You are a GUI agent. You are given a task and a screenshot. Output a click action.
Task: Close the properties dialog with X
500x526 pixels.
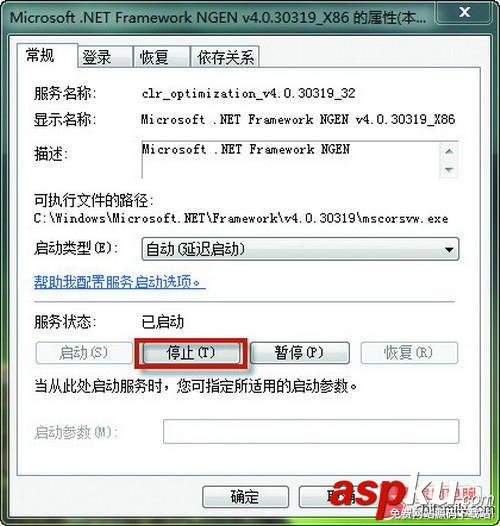click(x=464, y=13)
